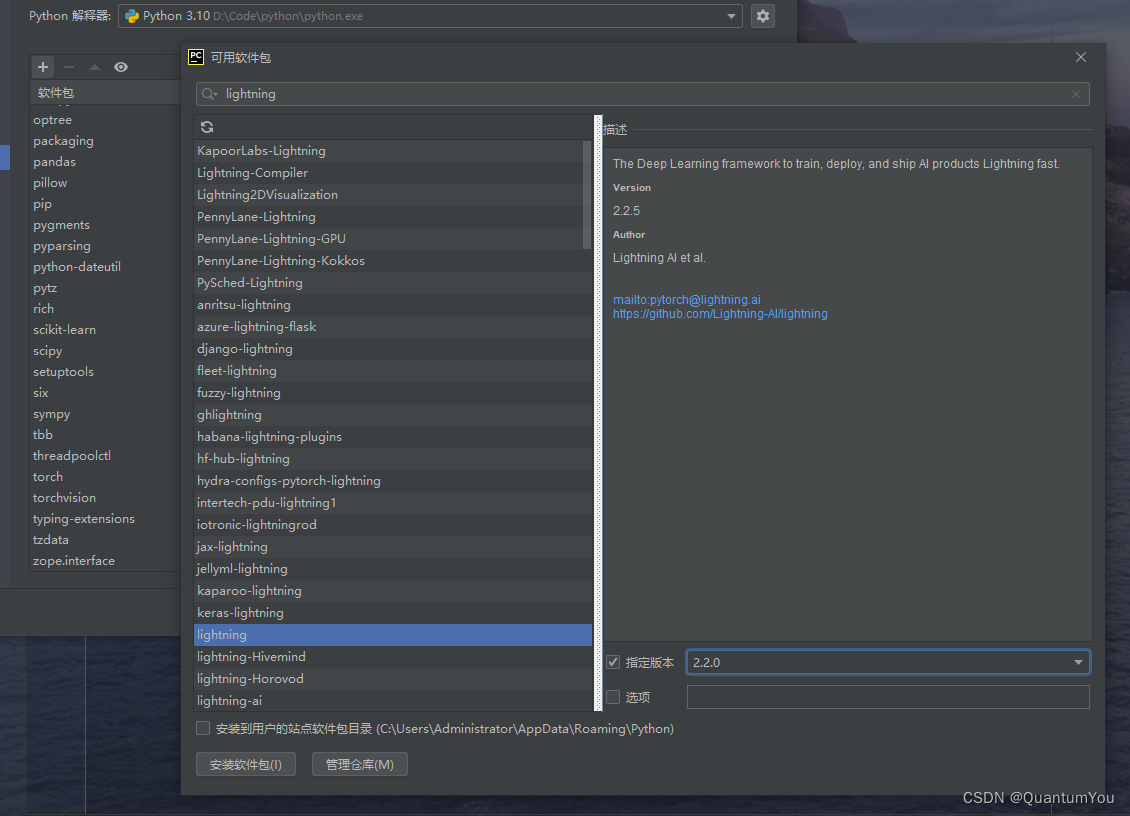The width and height of the screenshot is (1130, 816).
Task: Select optree in installed packages list
Action: [105, 120]
